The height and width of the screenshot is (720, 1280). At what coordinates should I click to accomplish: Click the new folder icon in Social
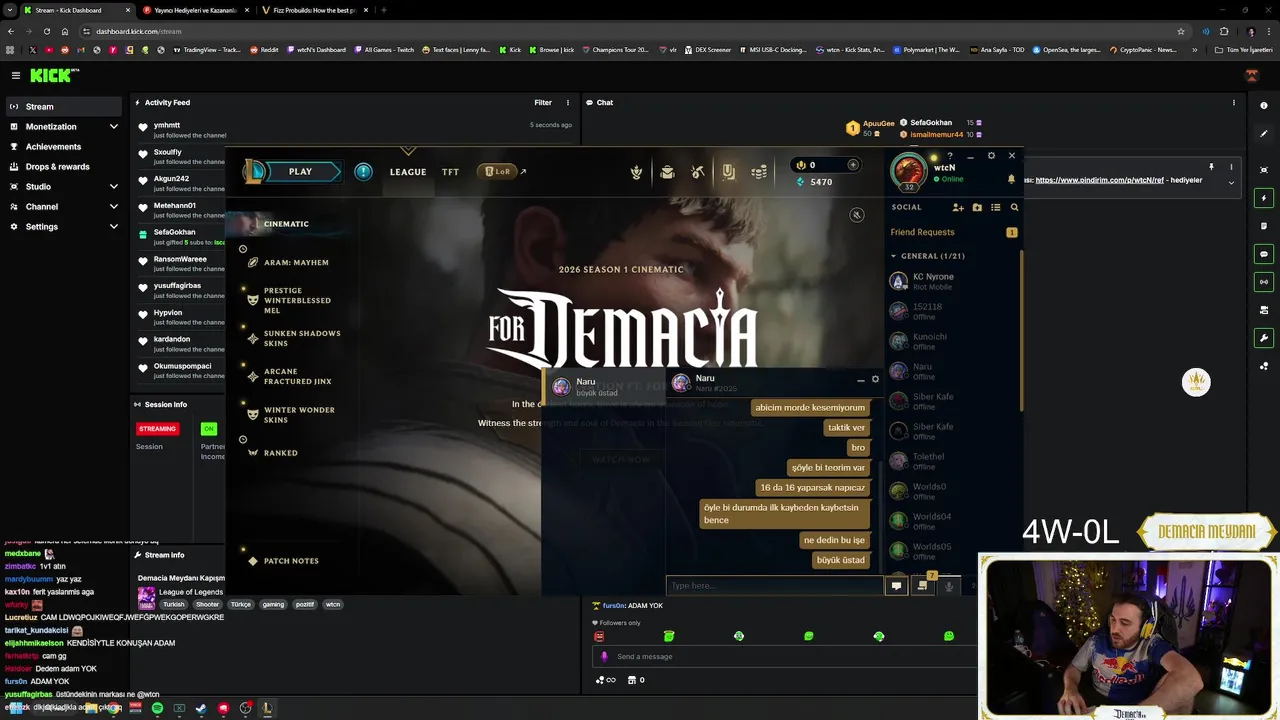[x=977, y=207]
